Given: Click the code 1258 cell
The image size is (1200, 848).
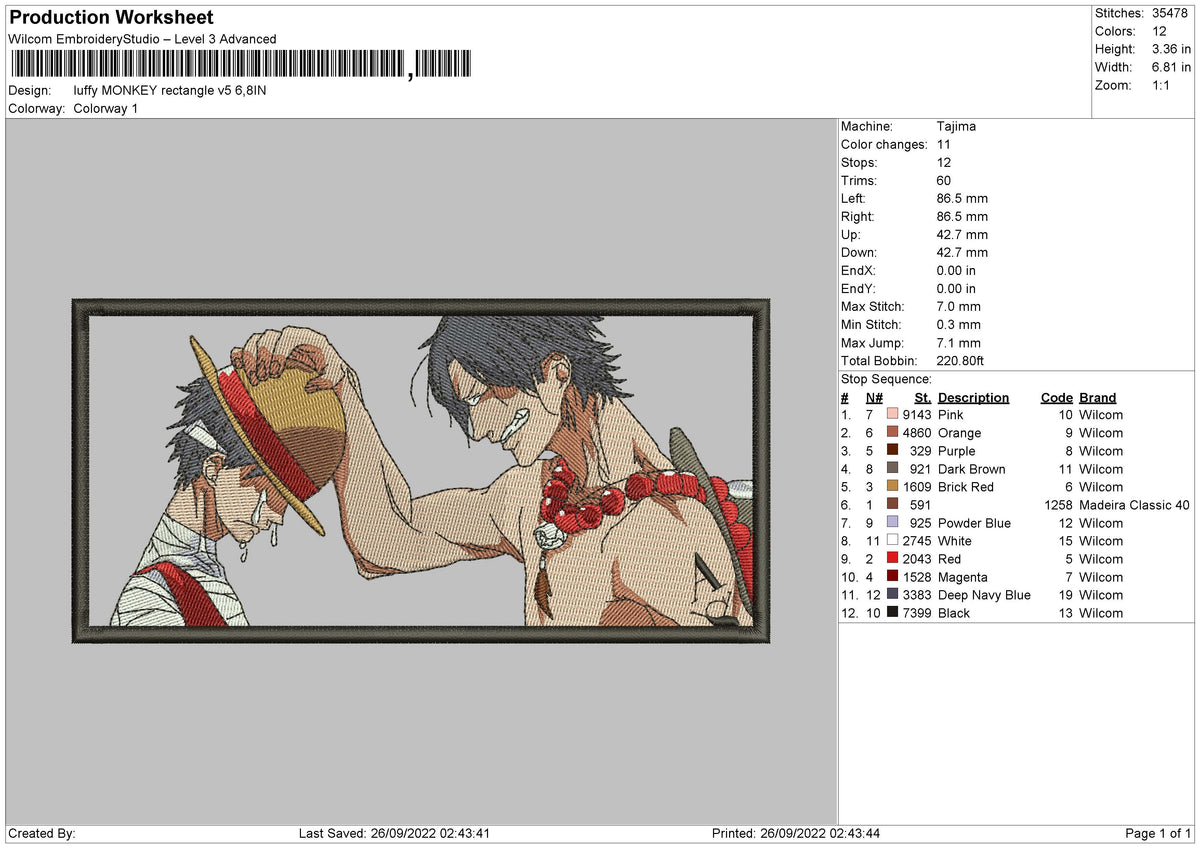Looking at the screenshot, I should pos(1057,505).
